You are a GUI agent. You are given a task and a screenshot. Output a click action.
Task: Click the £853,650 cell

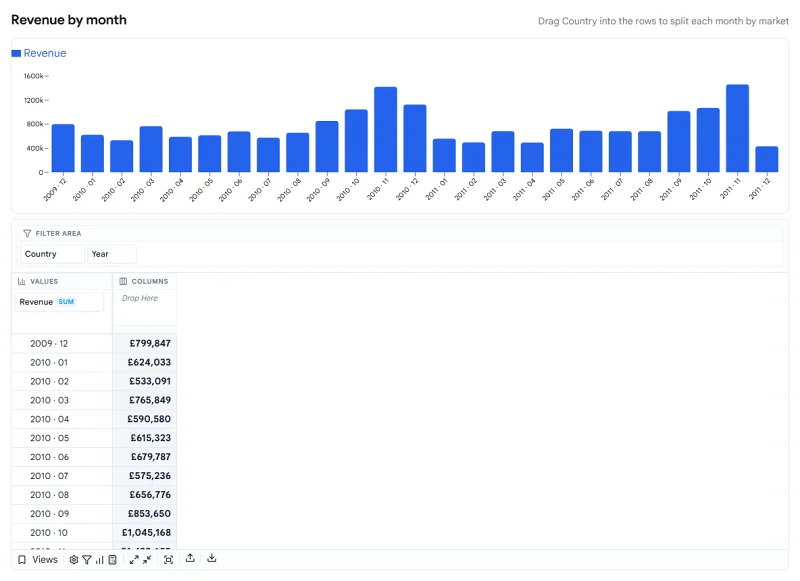click(x=144, y=513)
